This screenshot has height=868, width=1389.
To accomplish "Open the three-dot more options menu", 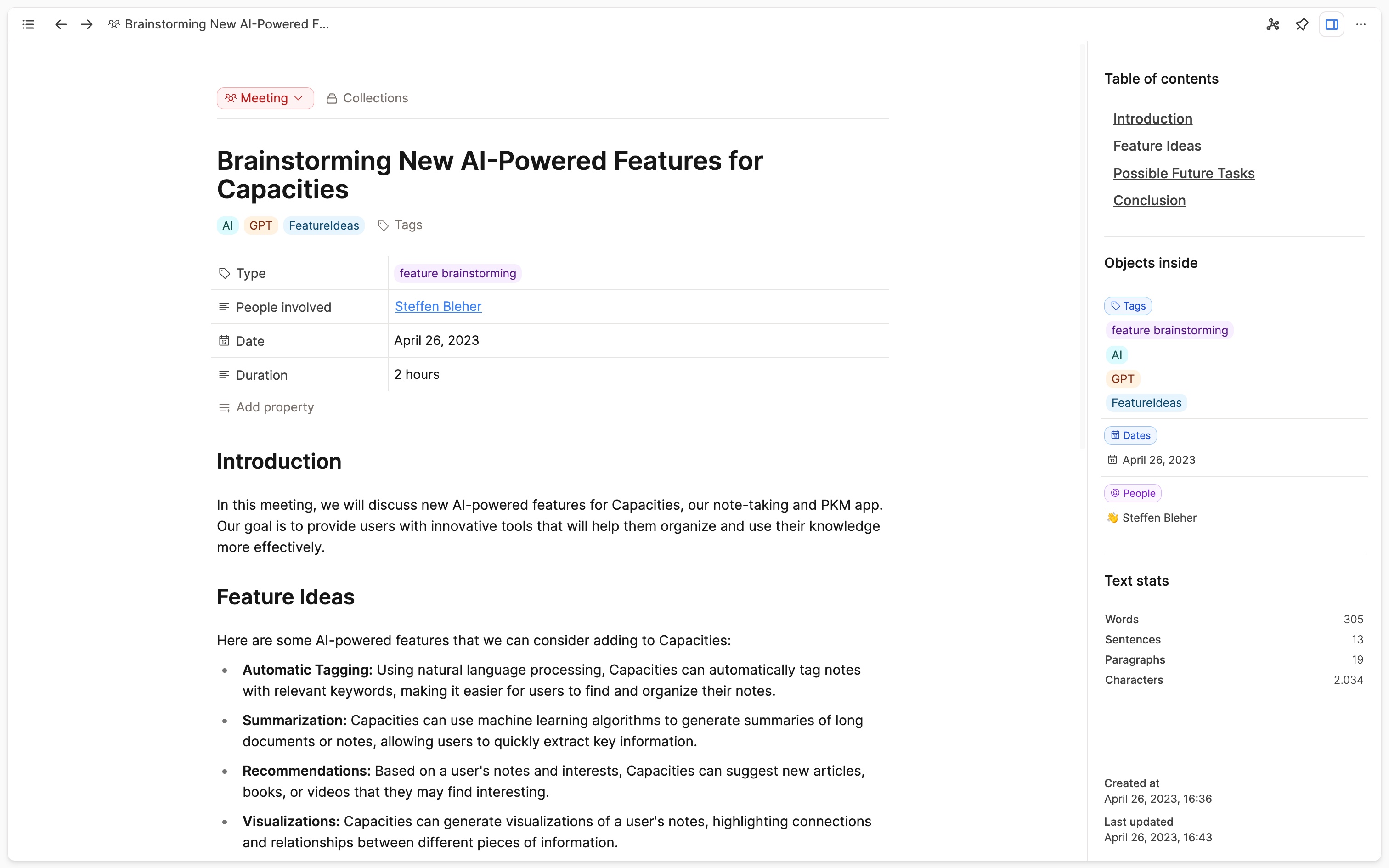I will pos(1361,24).
